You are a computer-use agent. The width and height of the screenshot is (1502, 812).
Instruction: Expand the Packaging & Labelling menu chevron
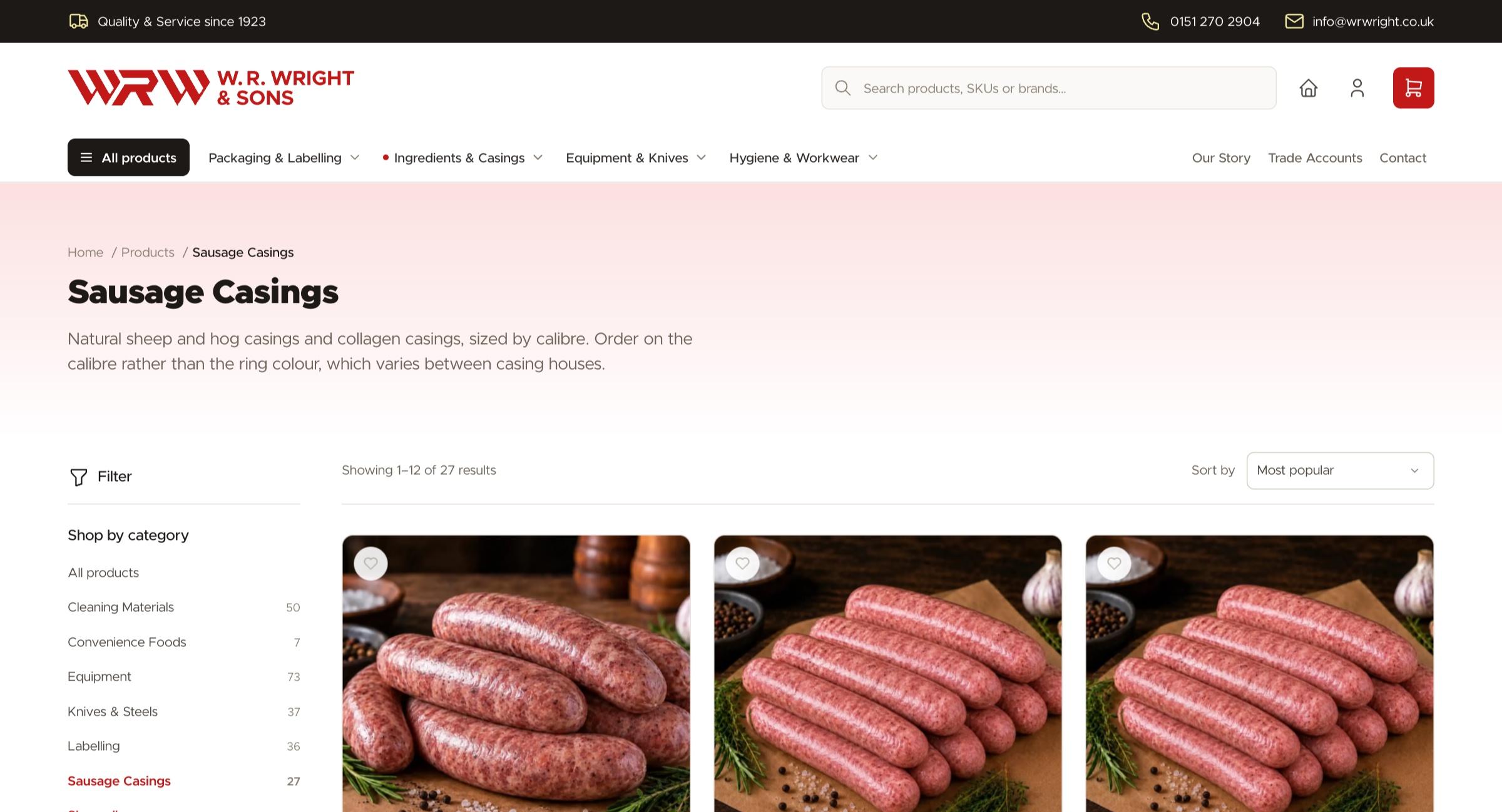[x=355, y=158]
